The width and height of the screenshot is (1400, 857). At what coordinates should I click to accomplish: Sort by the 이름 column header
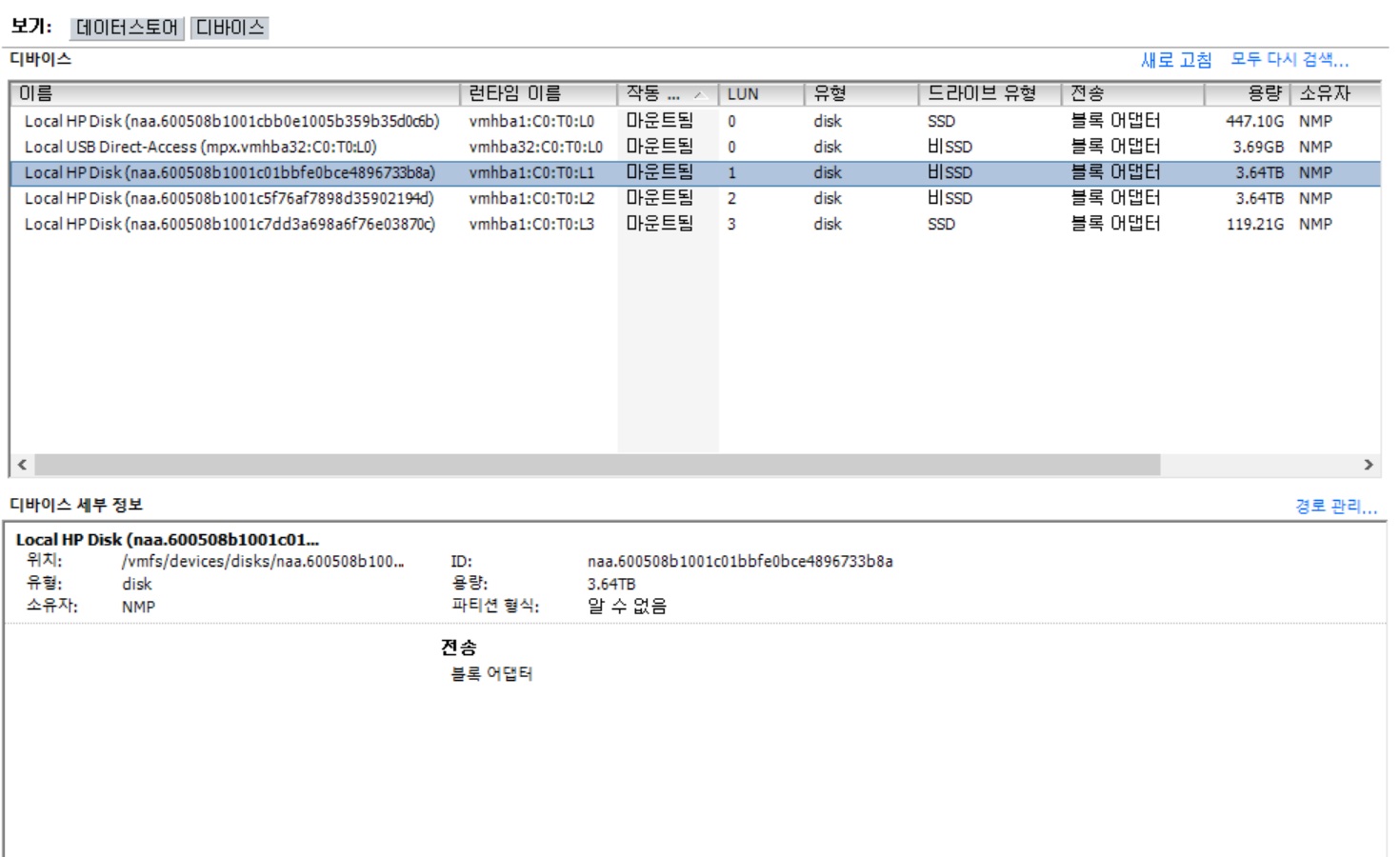235,93
